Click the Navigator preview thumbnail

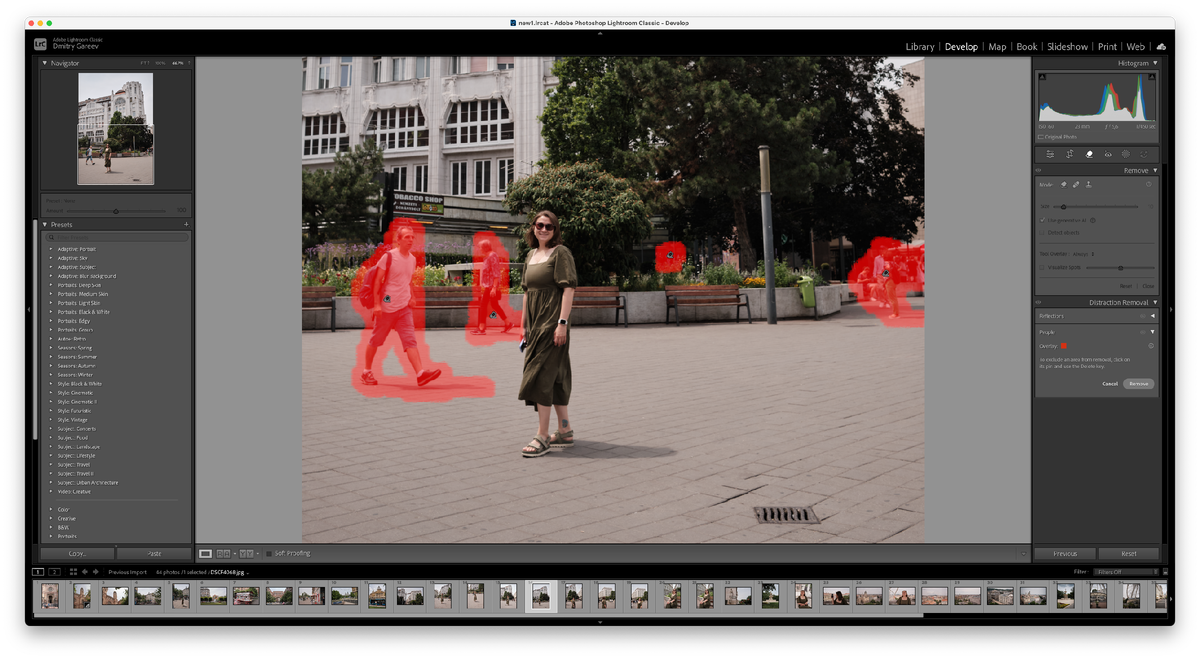116,128
